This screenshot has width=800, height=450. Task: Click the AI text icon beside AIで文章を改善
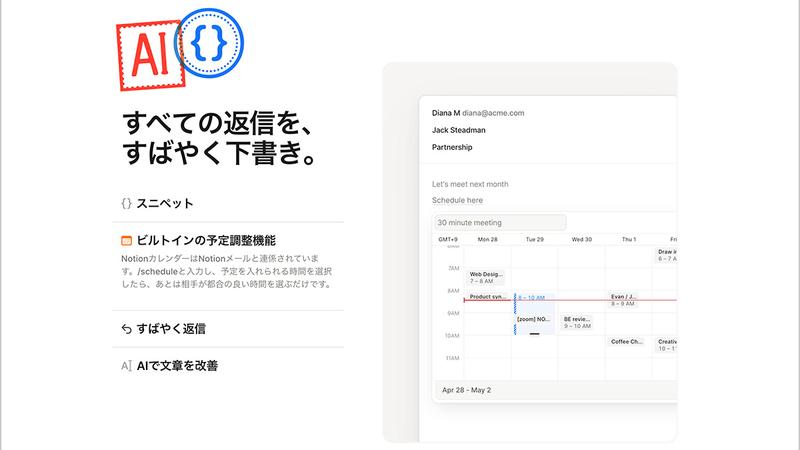coord(126,366)
